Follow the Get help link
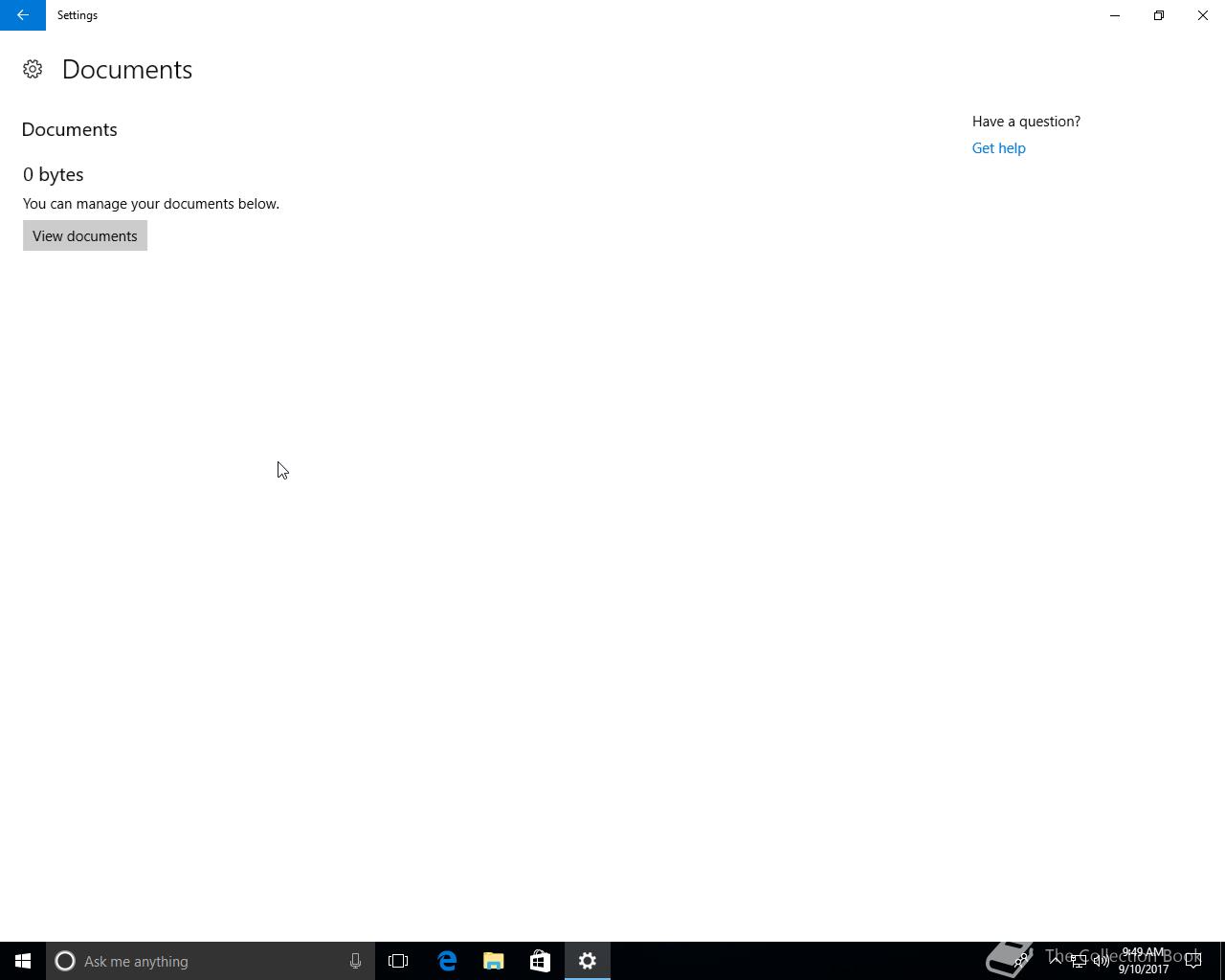Screen dimensions: 1225x980 [998, 148]
